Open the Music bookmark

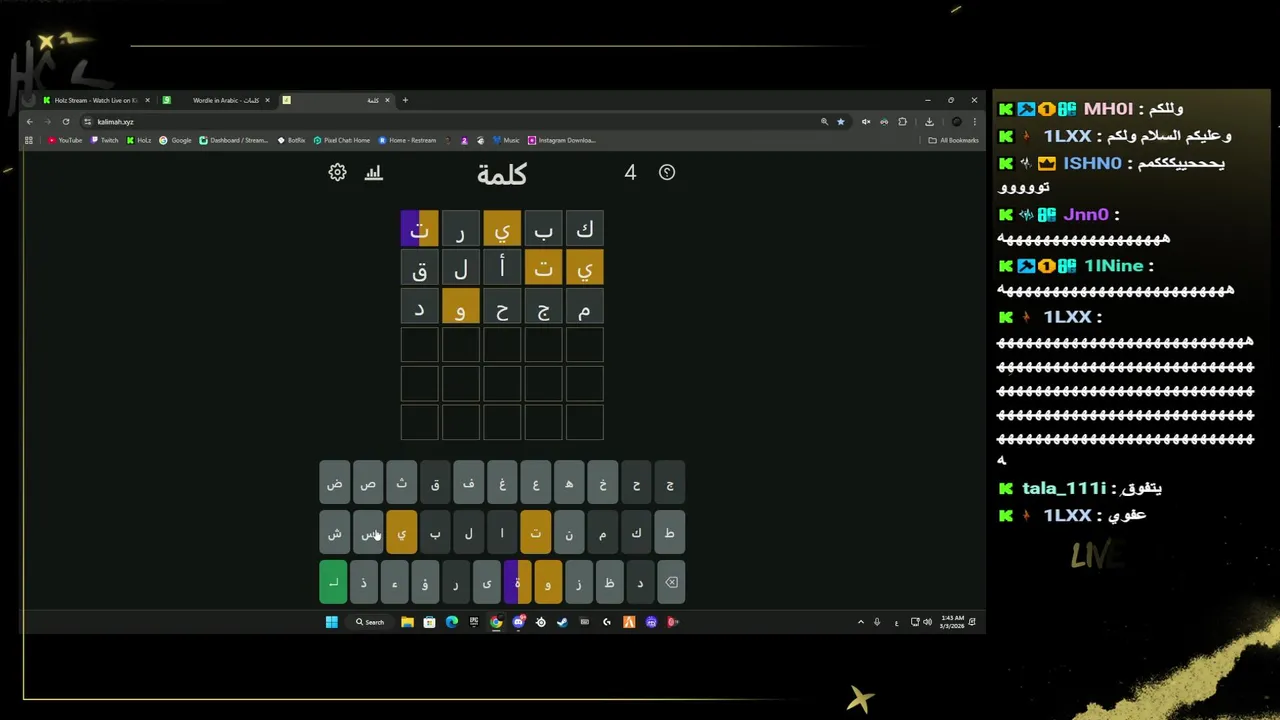pyautogui.click(x=506, y=140)
